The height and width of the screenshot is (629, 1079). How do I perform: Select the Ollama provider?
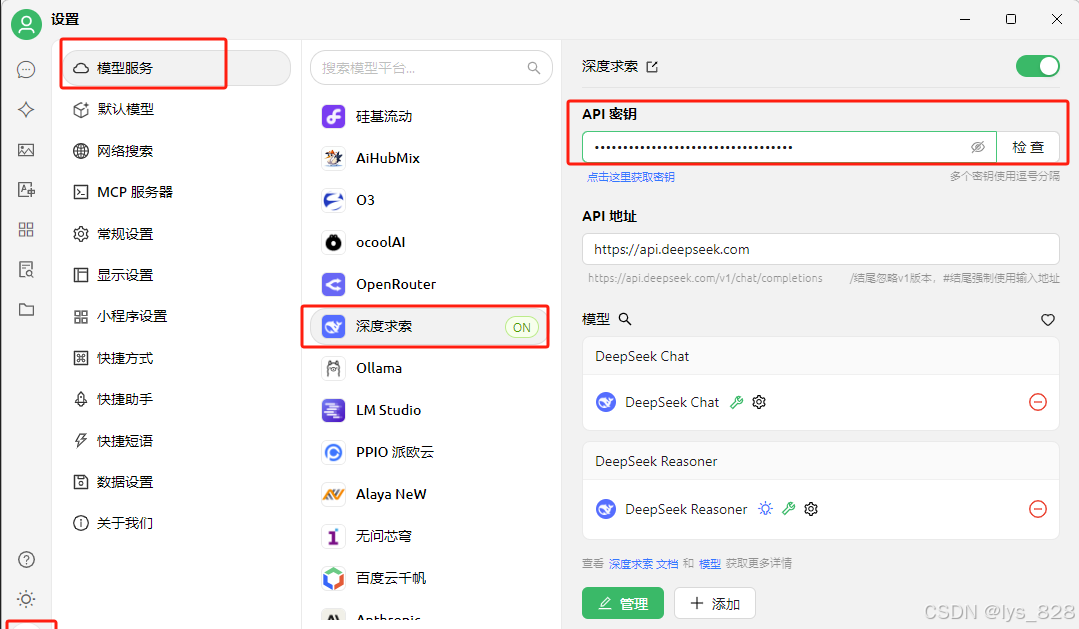pyautogui.click(x=431, y=368)
